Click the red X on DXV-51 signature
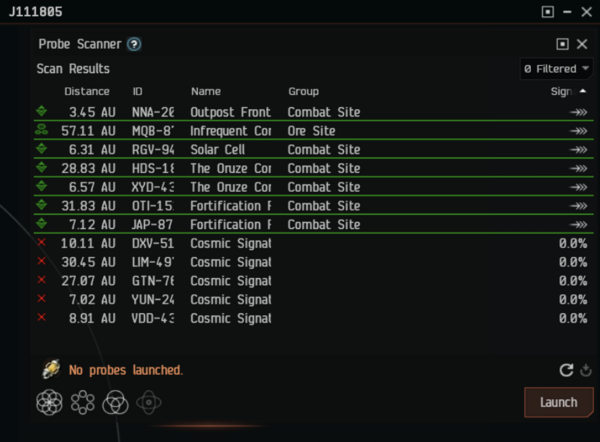Viewport: 600px width, 442px height. (x=41, y=243)
